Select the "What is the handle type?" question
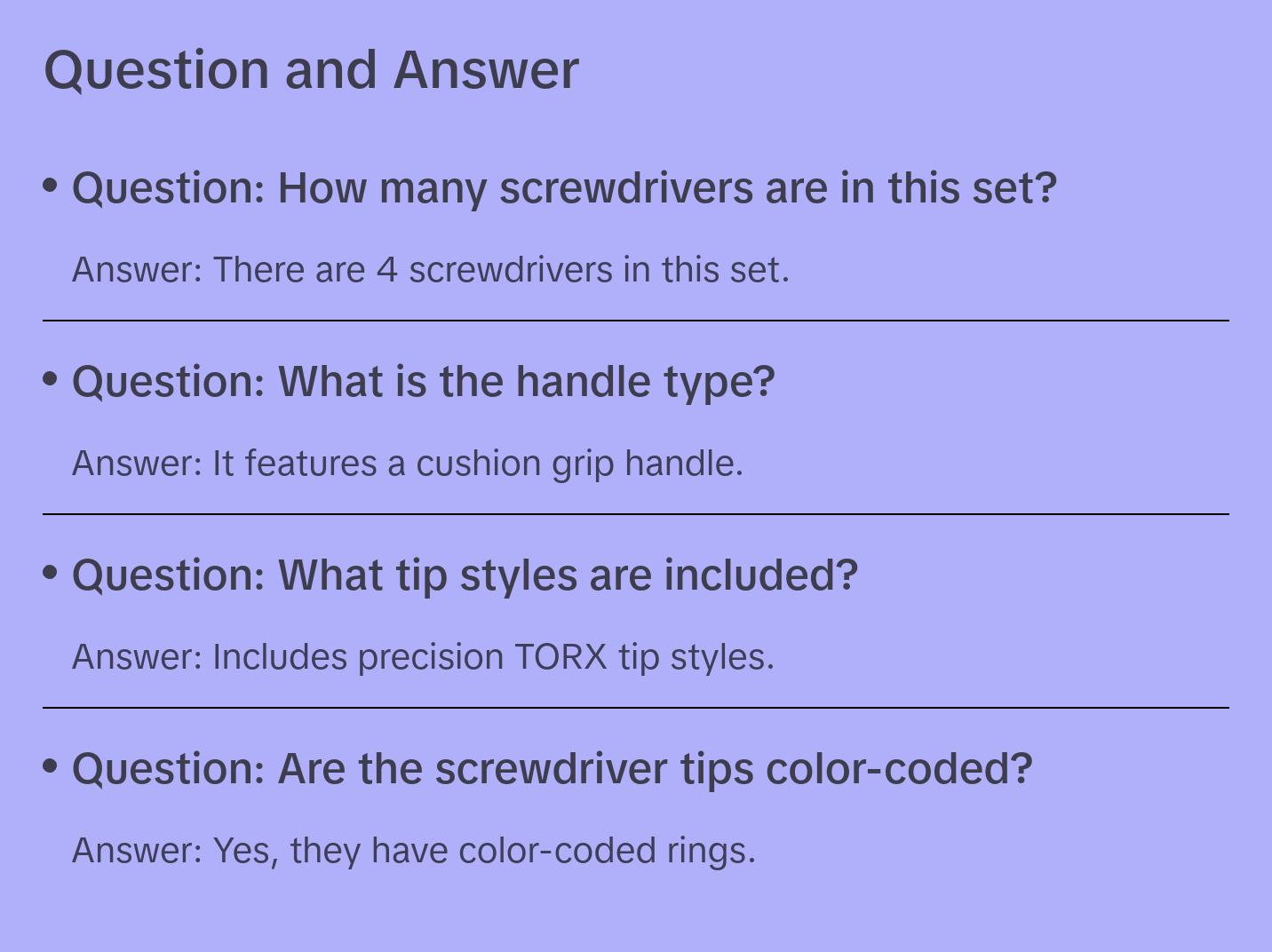 [x=424, y=382]
